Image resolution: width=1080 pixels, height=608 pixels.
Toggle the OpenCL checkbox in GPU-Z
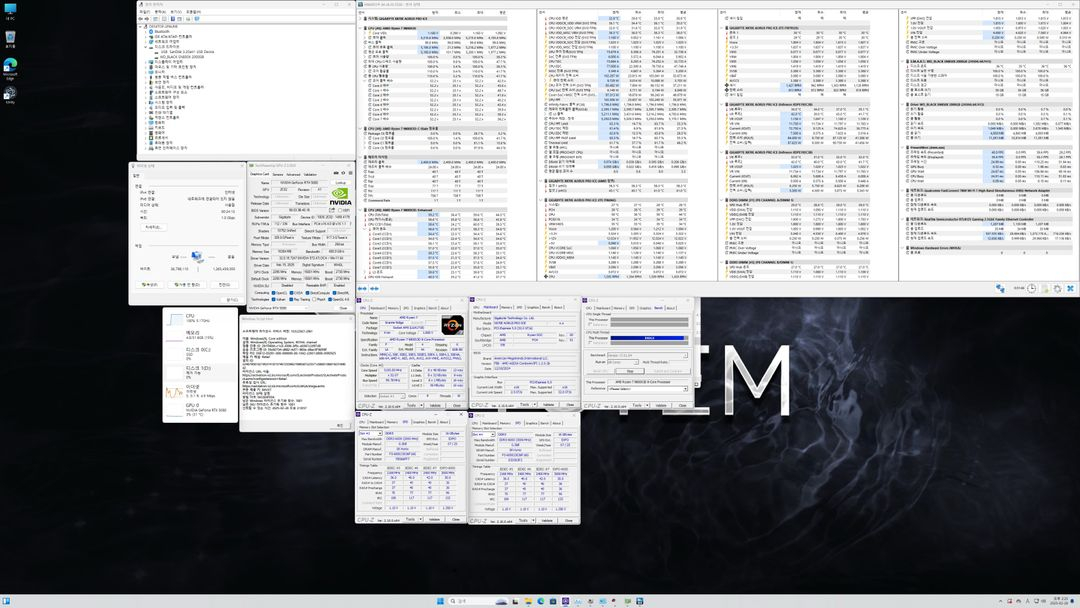tap(275, 293)
